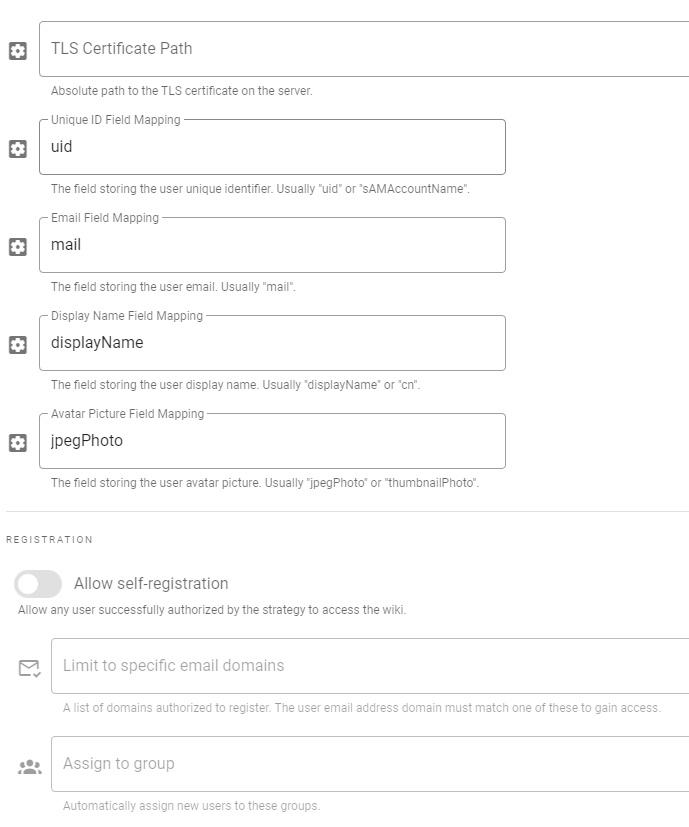
Task: Click the envelope icon beside email domains field
Action: pos(30,668)
